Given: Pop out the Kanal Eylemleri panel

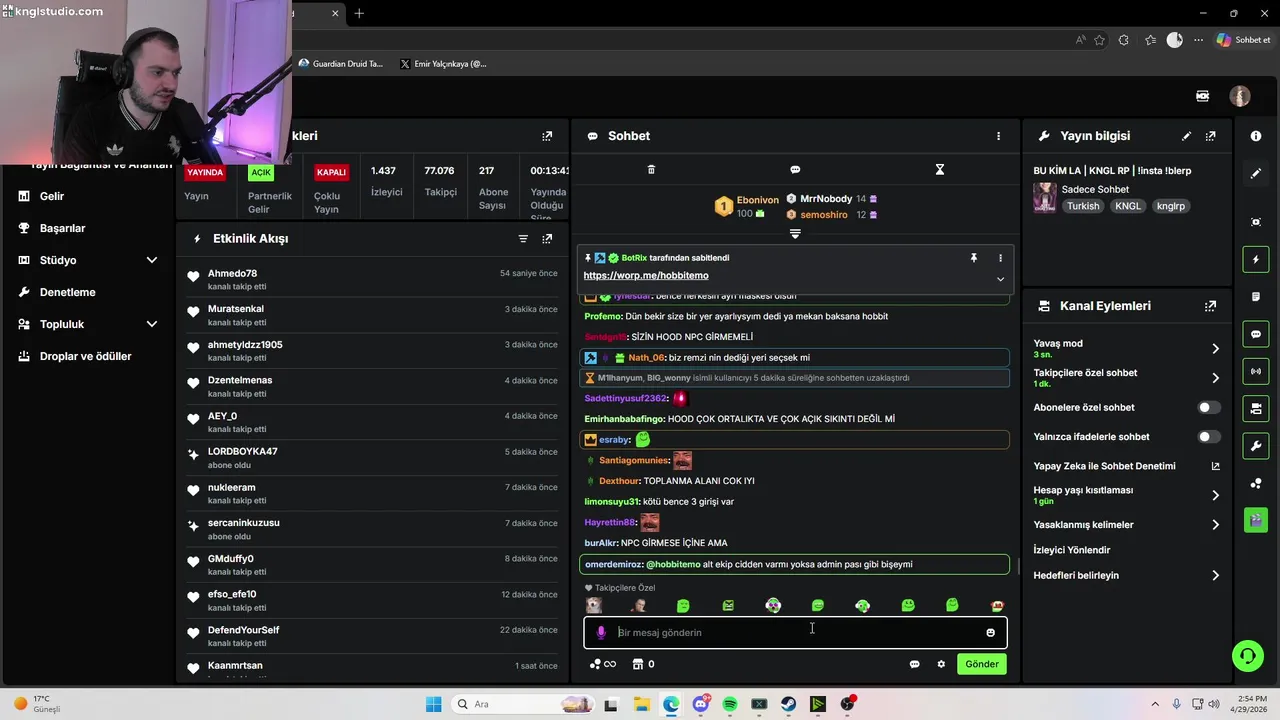Looking at the screenshot, I should click(1211, 306).
